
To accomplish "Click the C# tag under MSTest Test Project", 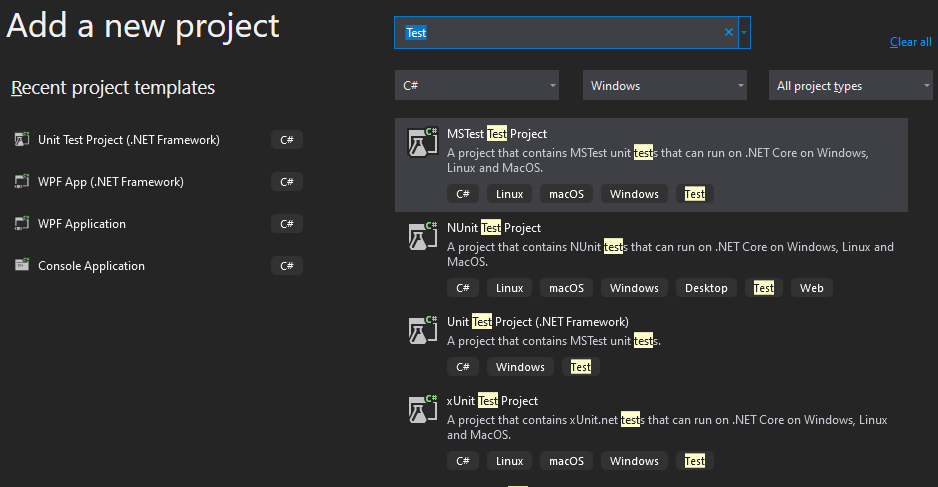I will [x=463, y=194].
